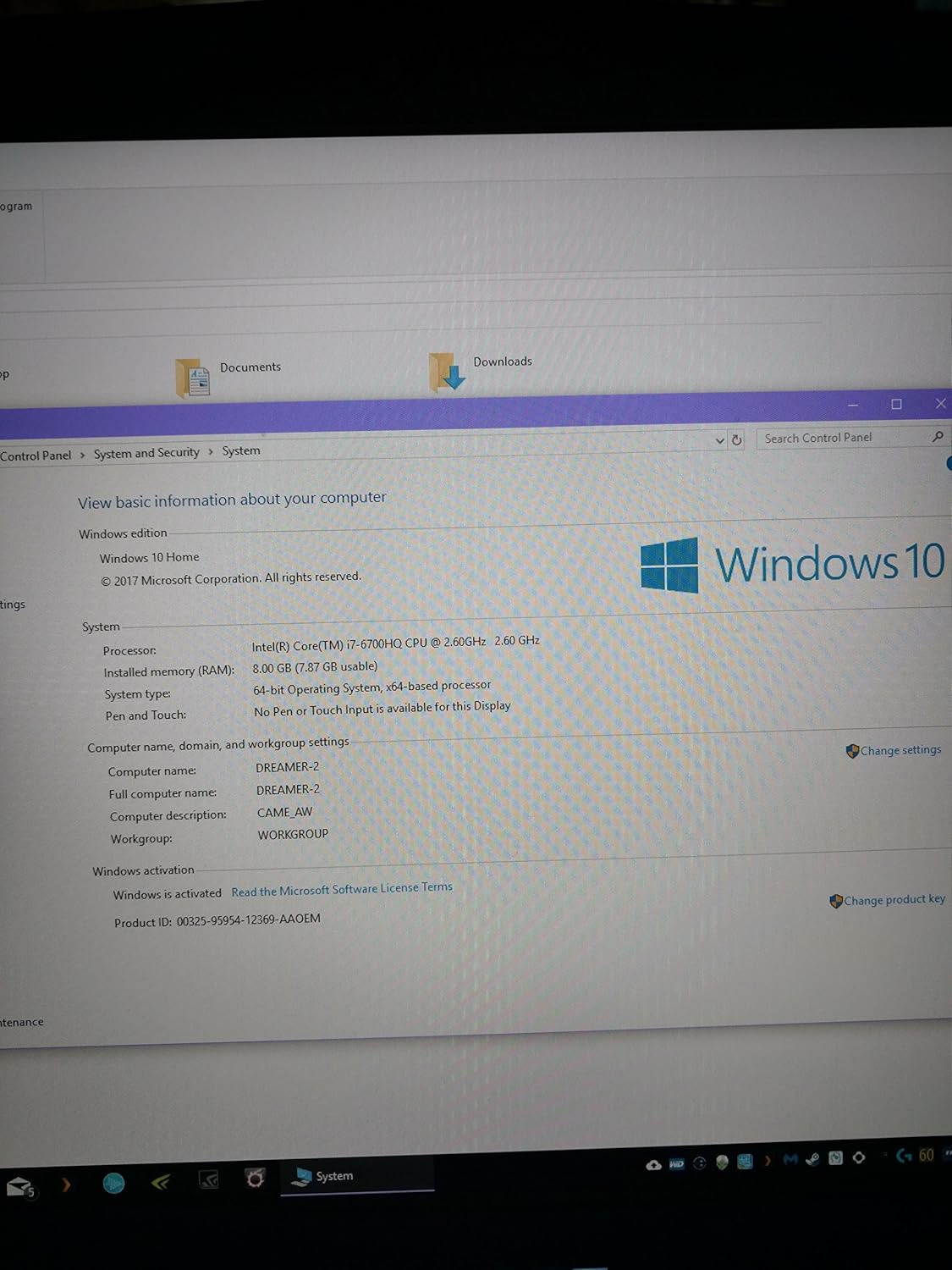Refresh the Control Panel address bar

pyautogui.click(x=736, y=440)
